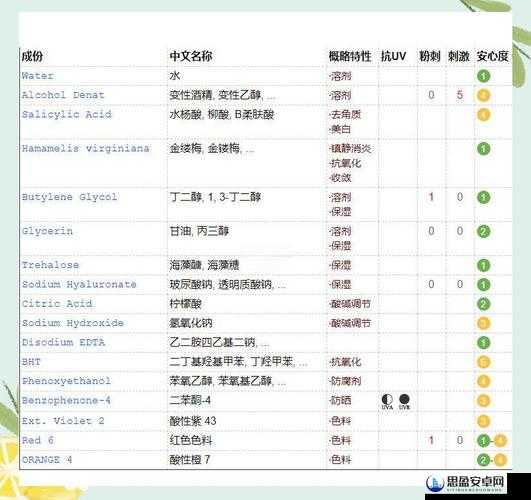
Task: Click the irritation score 5 for Alcohol Denat
Action: coord(460,95)
